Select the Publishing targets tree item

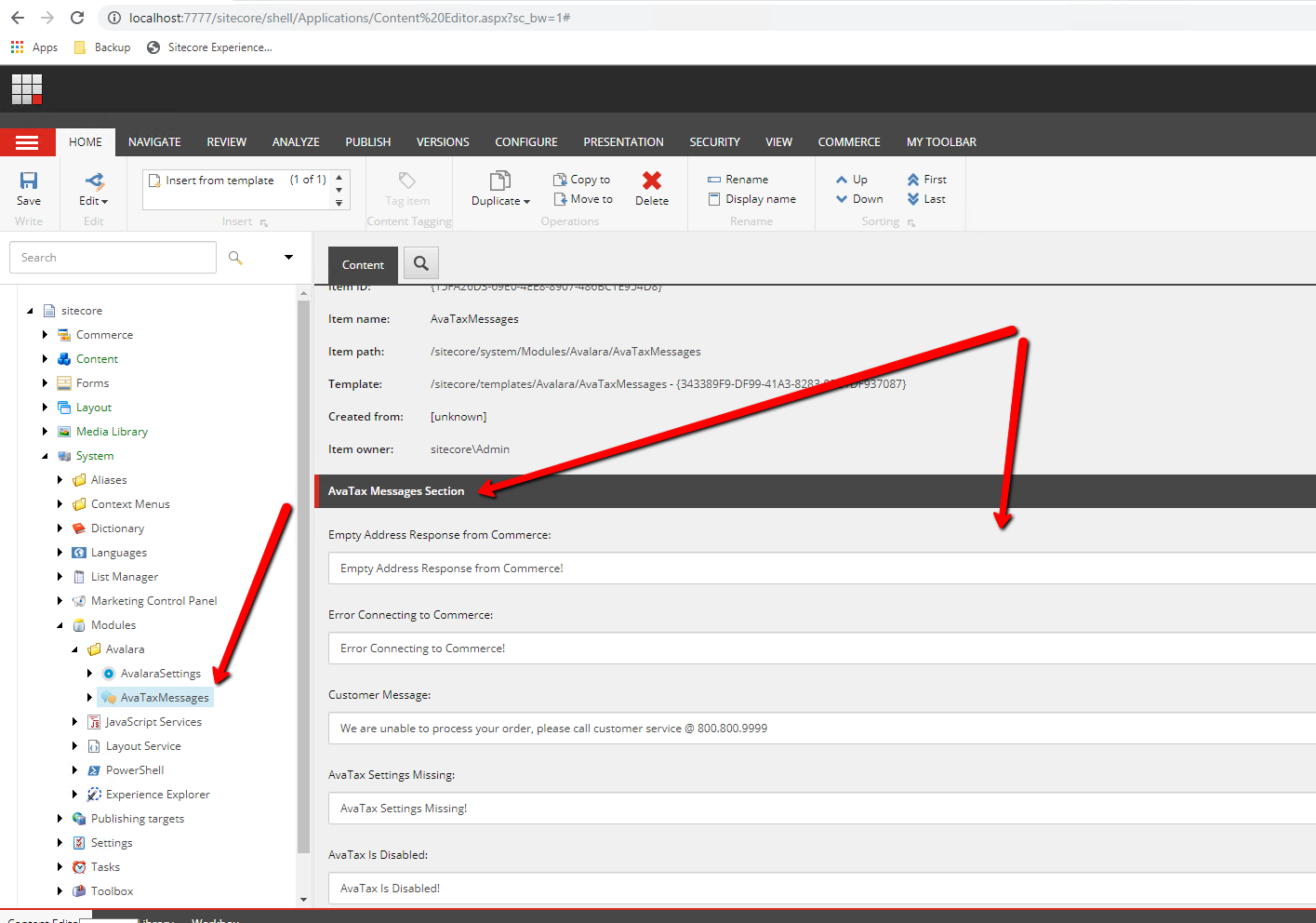pyautogui.click(x=138, y=819)
